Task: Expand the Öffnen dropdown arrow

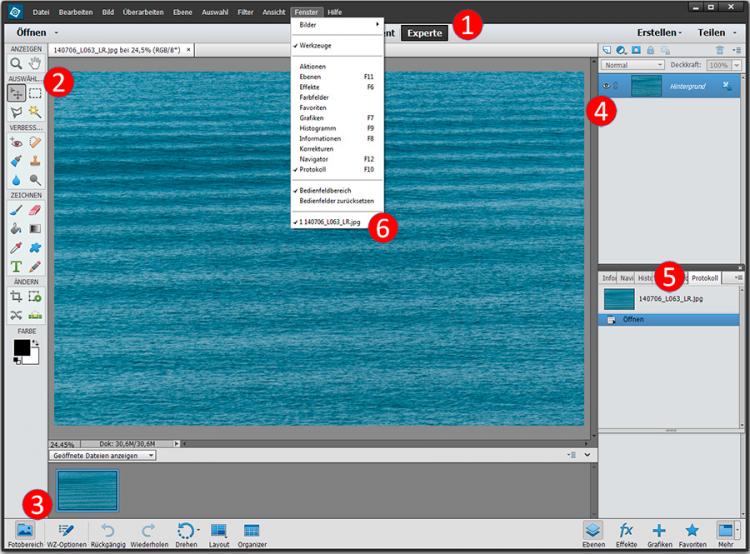Action: tap(57, 33)
